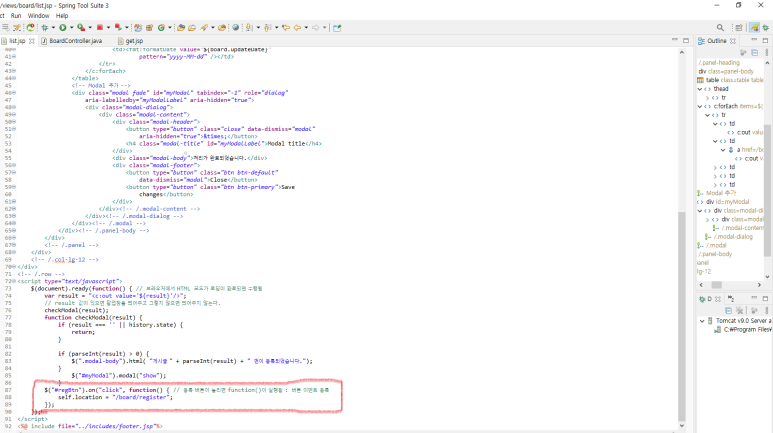Click the web browser globe icon
The height and width of the screenshot is (433, 773).
(x=236, y=28)
